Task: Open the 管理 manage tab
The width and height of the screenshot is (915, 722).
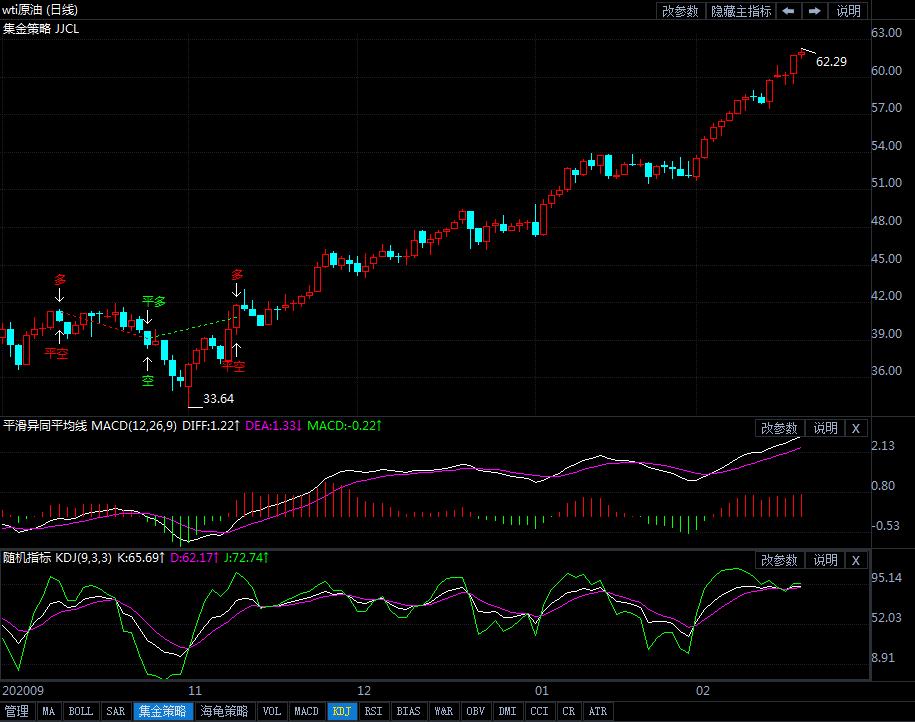Action: click(17, 712)
